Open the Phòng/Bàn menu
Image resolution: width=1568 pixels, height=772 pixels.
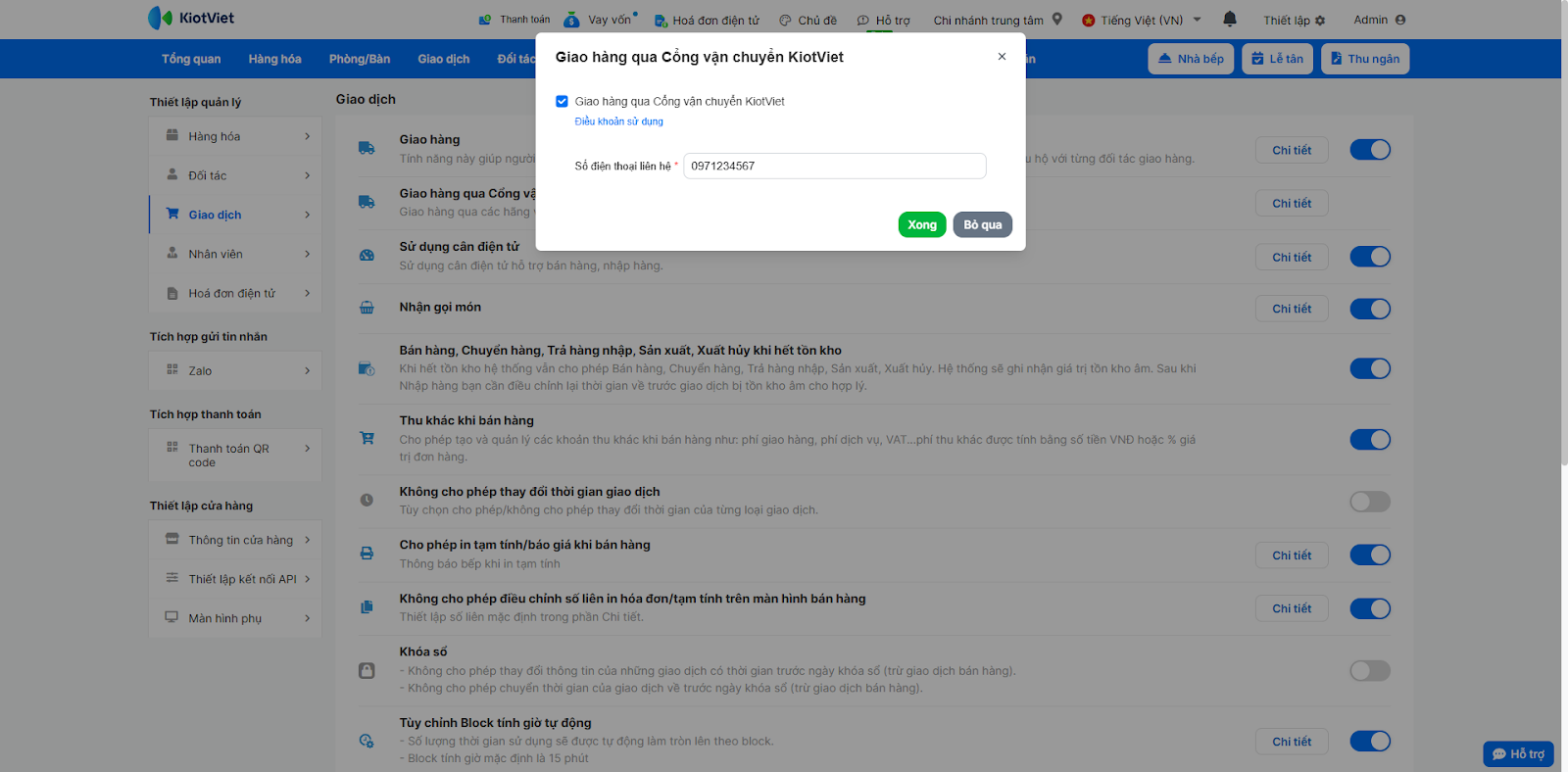coord(360,59)
